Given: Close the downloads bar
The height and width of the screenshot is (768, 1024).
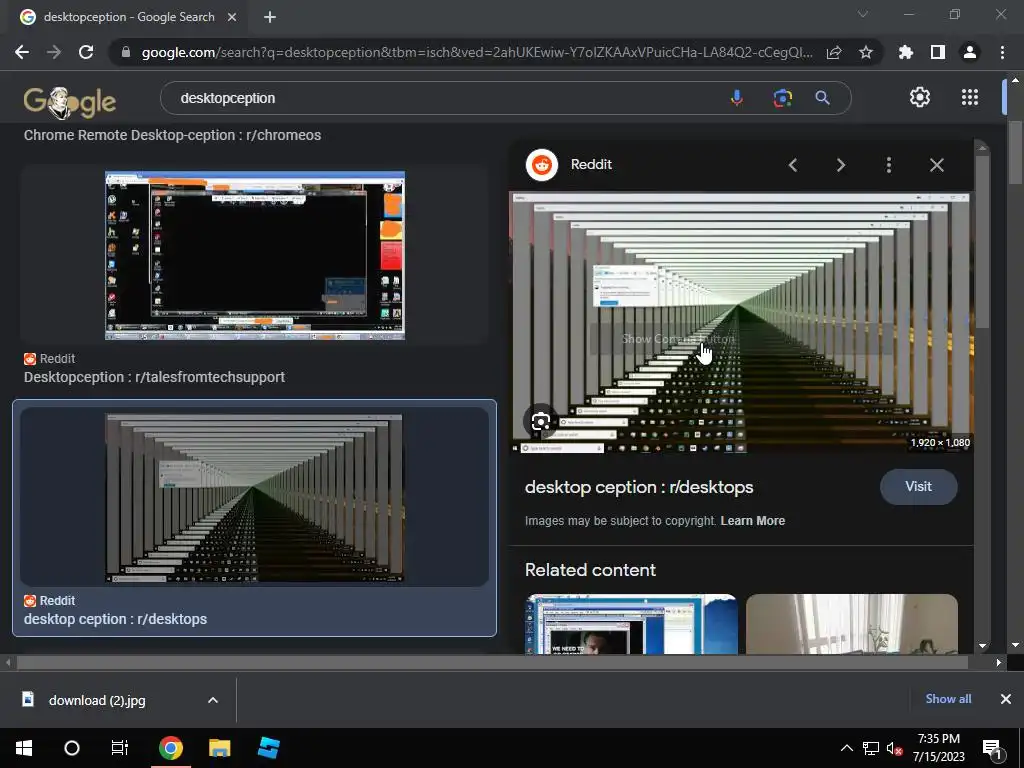Looking at the screenshot, I should 1006,699.
